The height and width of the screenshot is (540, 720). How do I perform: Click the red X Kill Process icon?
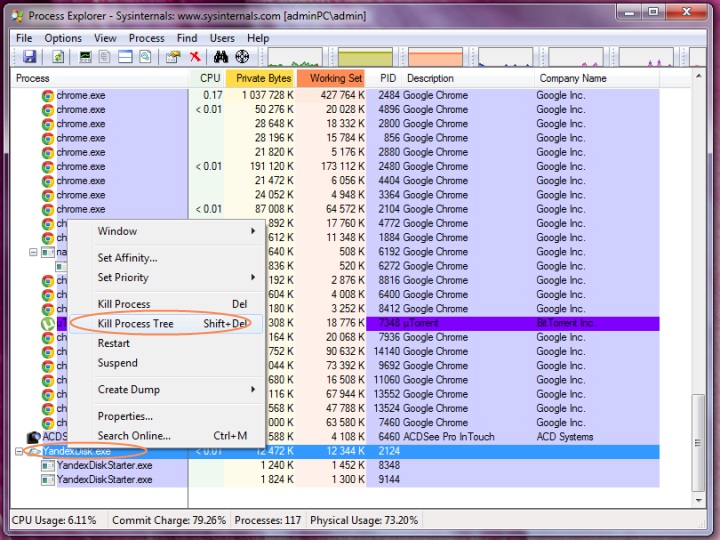[x=195, y=56]
